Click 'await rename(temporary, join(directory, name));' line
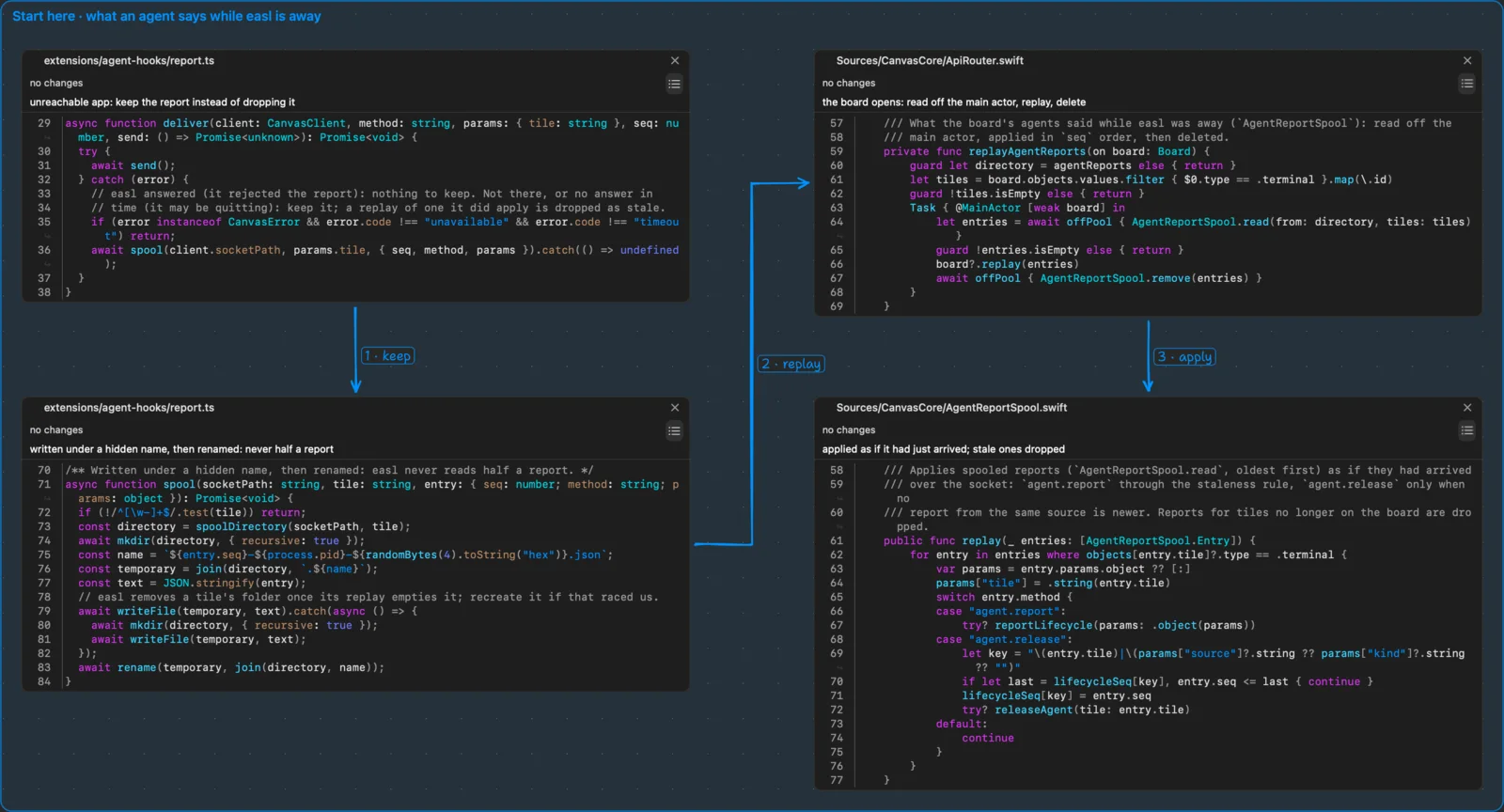Image resolution: width=1504 pixels, height=812 pixels. pos(231,668)
